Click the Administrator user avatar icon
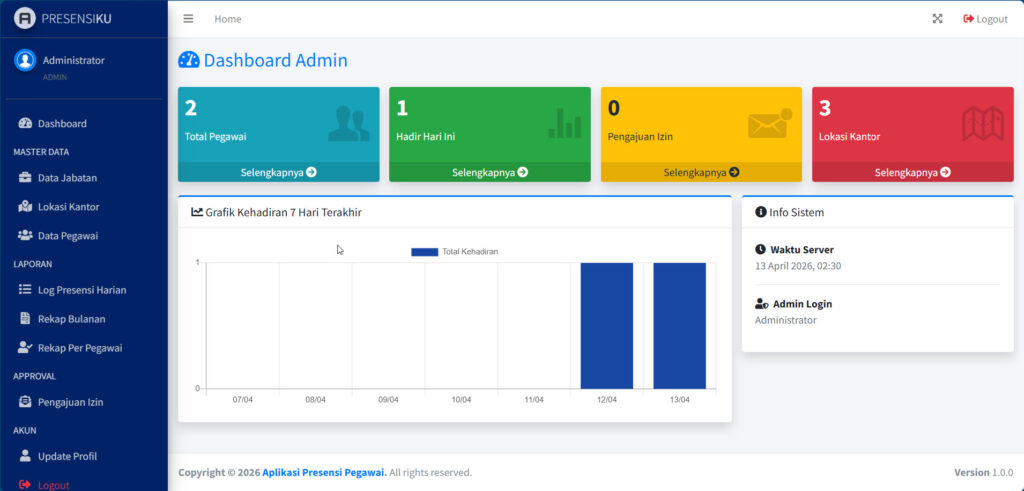Viewport: 1024px width, 491px height. [x=25, y=60]
